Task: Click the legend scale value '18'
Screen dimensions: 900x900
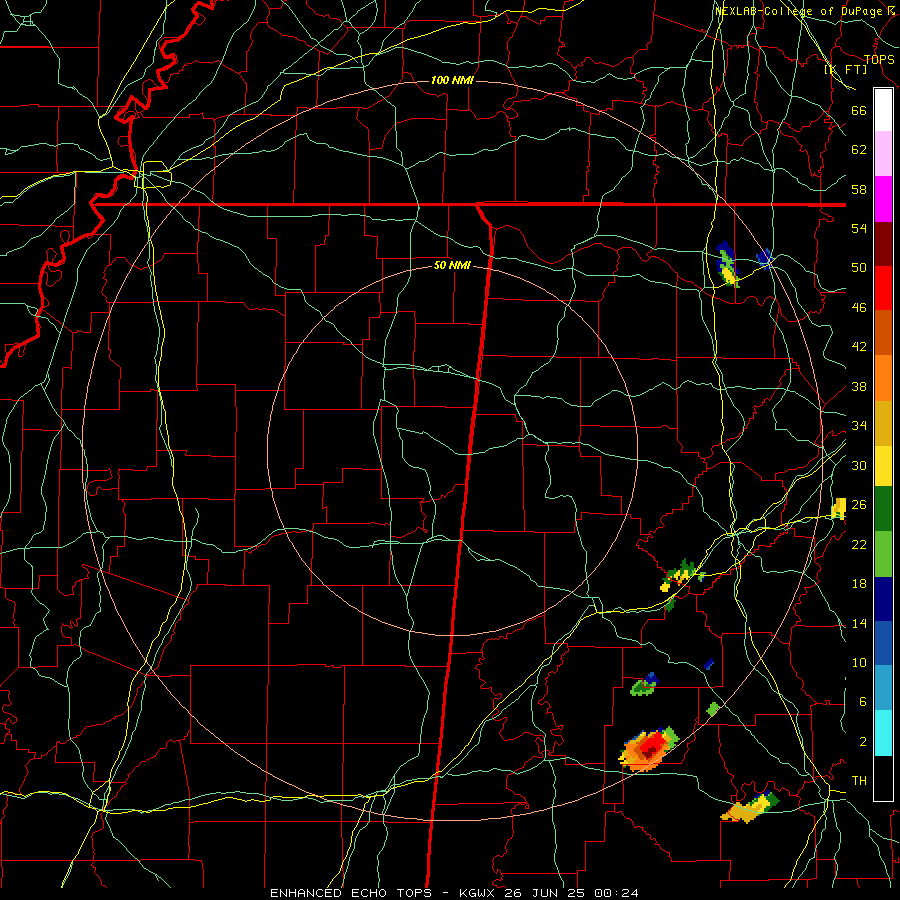Action: 859,584
